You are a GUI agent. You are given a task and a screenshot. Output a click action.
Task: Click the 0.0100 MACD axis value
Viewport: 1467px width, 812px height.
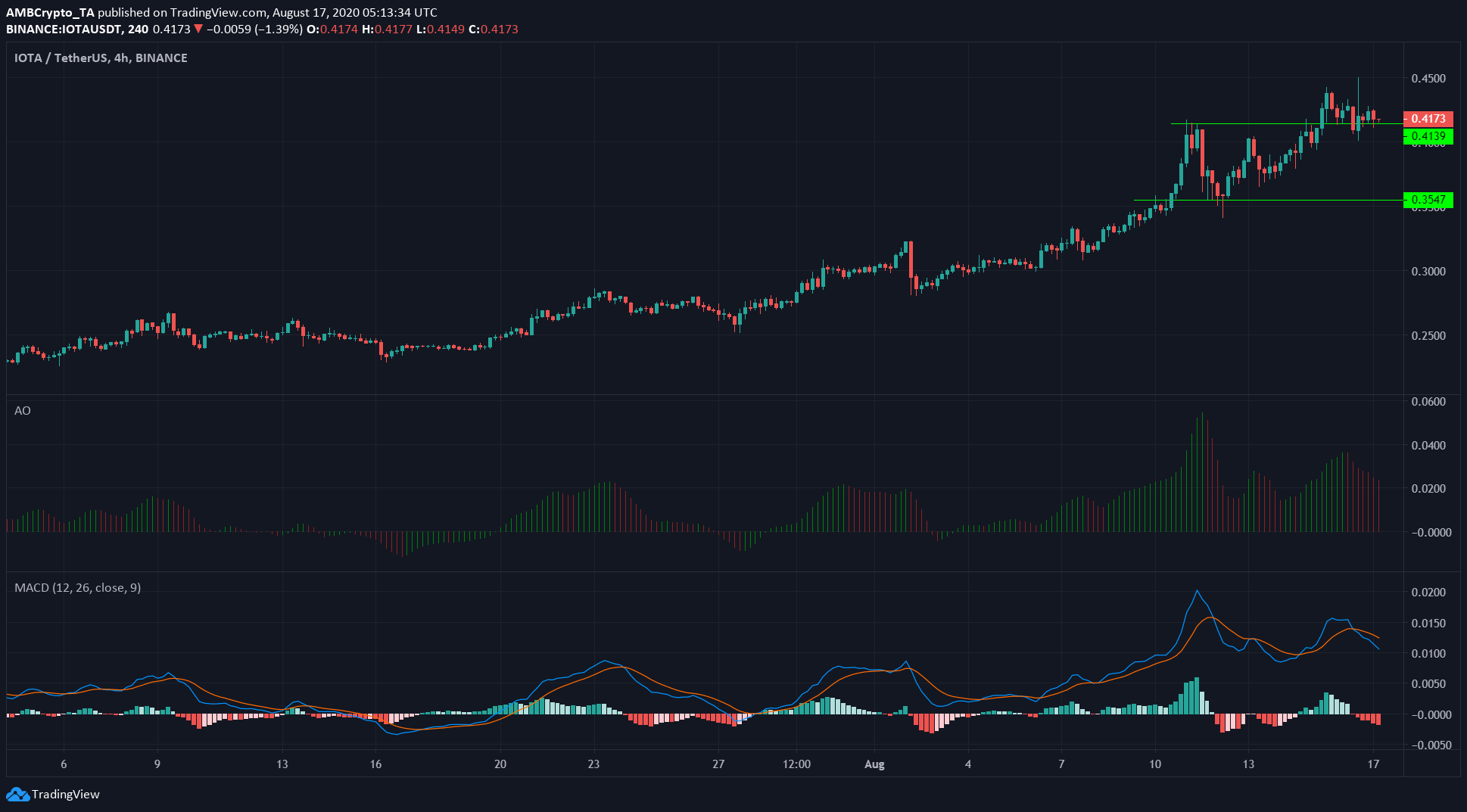(1428, 653)
